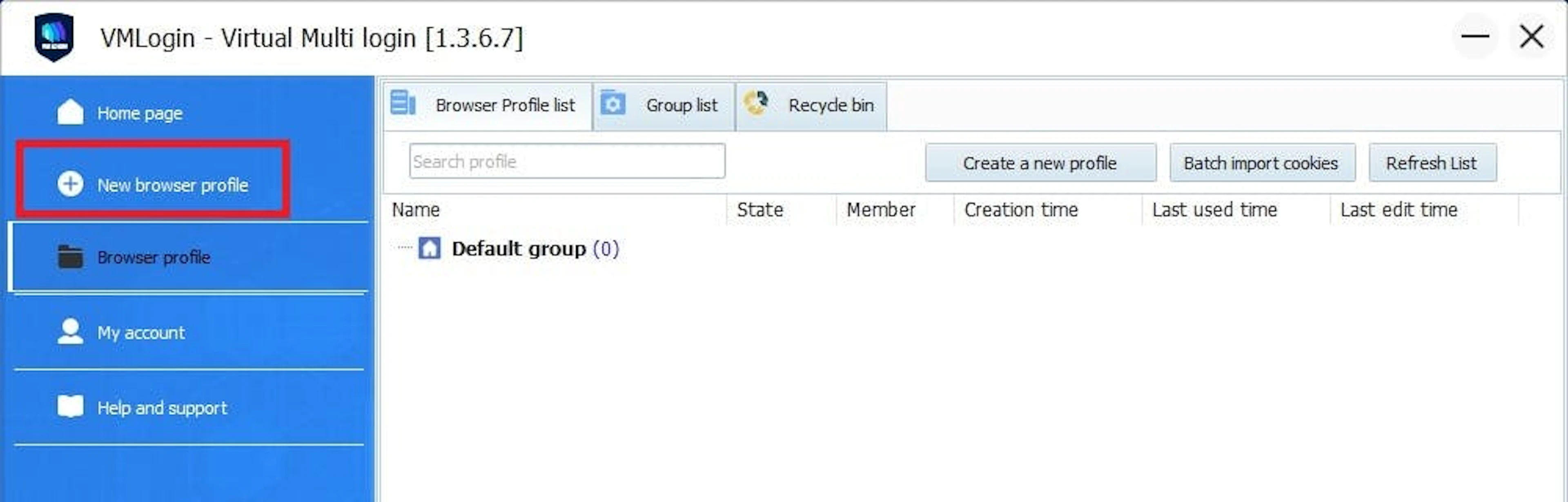
Task: Minimize the VMLogin window
Action: click(1475, 36)
